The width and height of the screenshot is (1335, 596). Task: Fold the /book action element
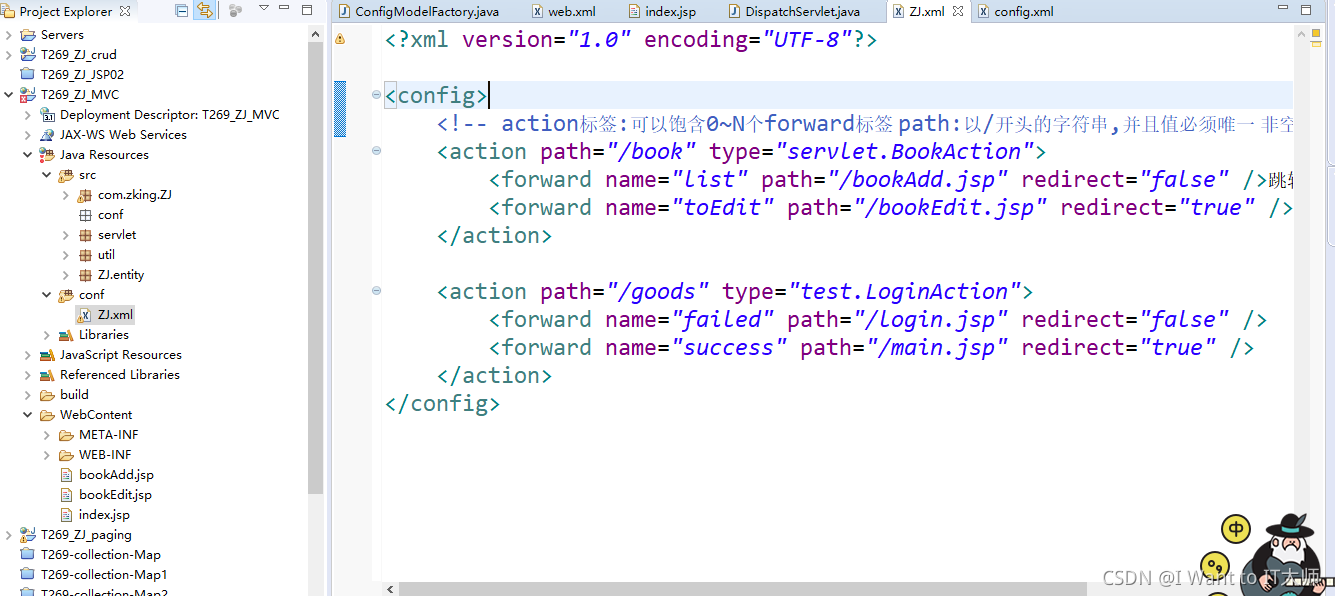376,151
